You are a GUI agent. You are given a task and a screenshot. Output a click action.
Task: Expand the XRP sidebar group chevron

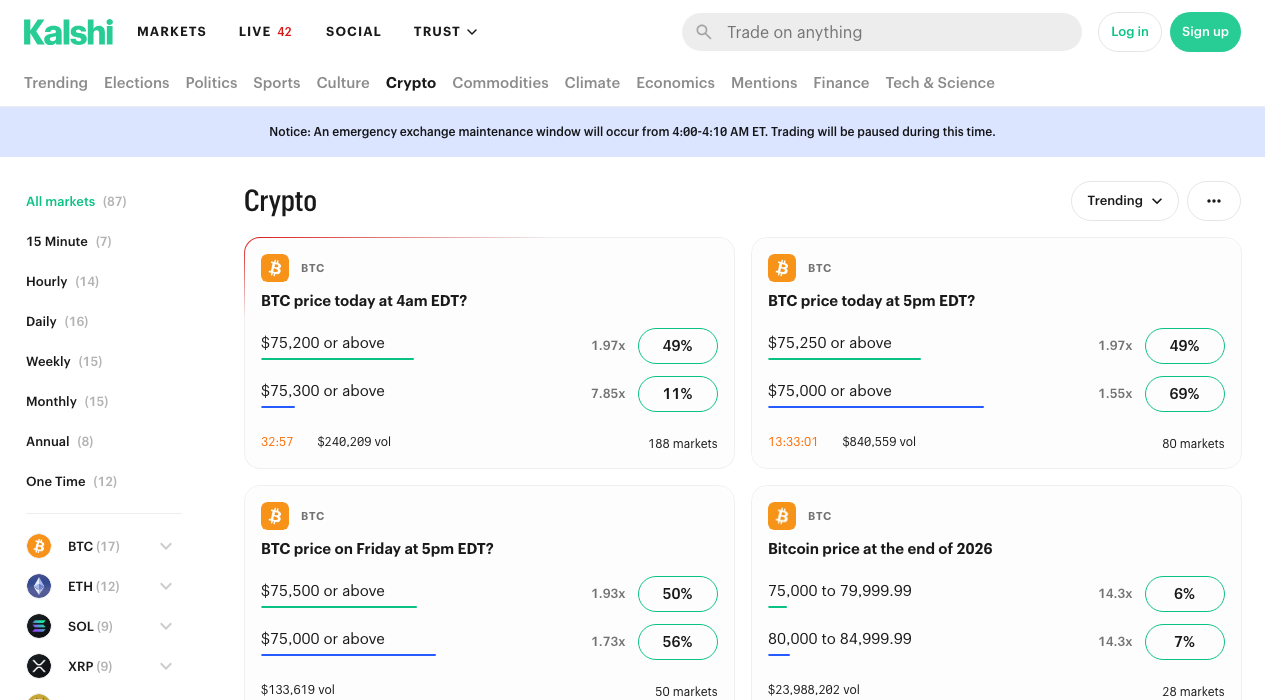166,666
